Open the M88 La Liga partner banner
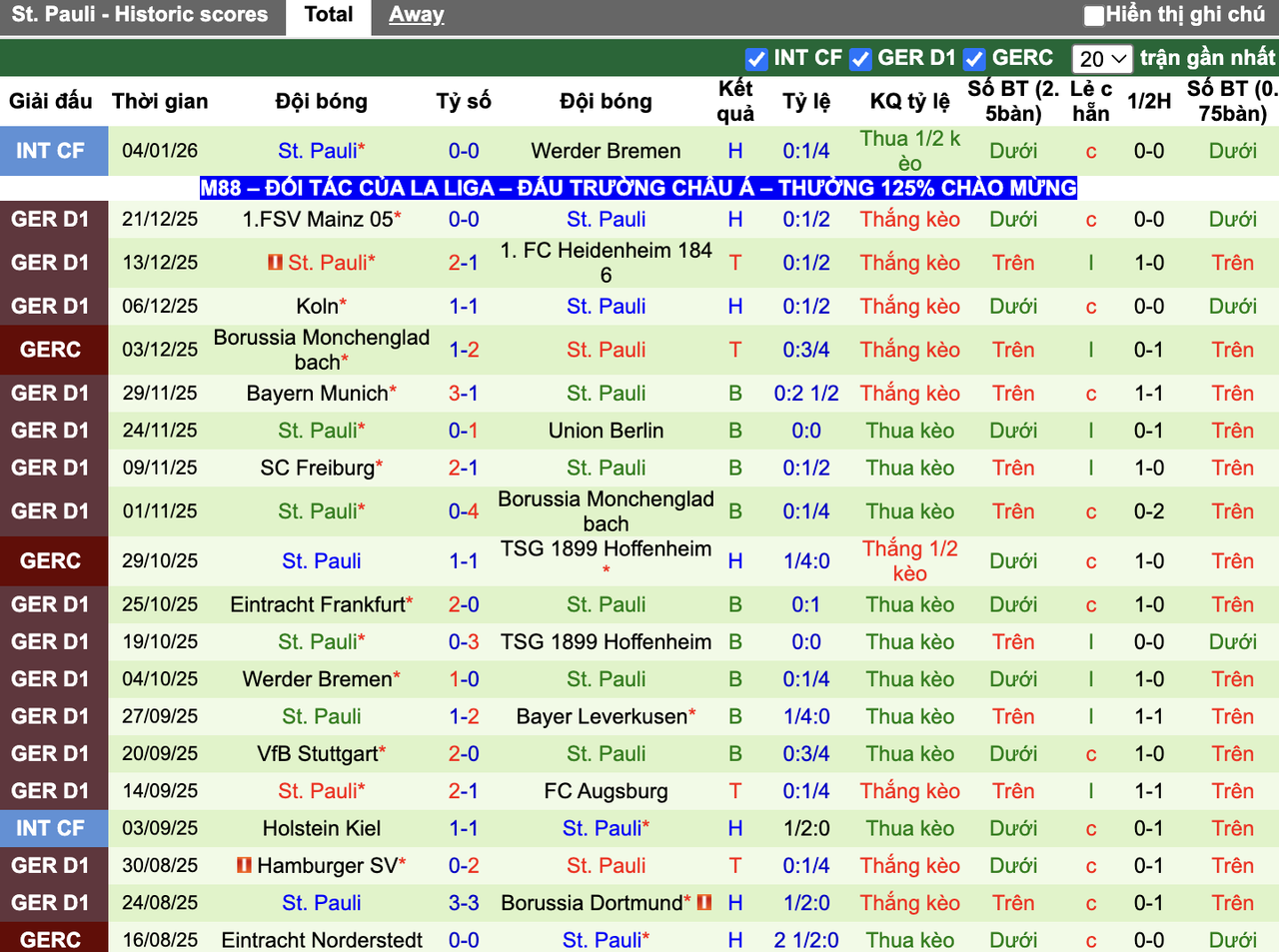 point(639,188)
